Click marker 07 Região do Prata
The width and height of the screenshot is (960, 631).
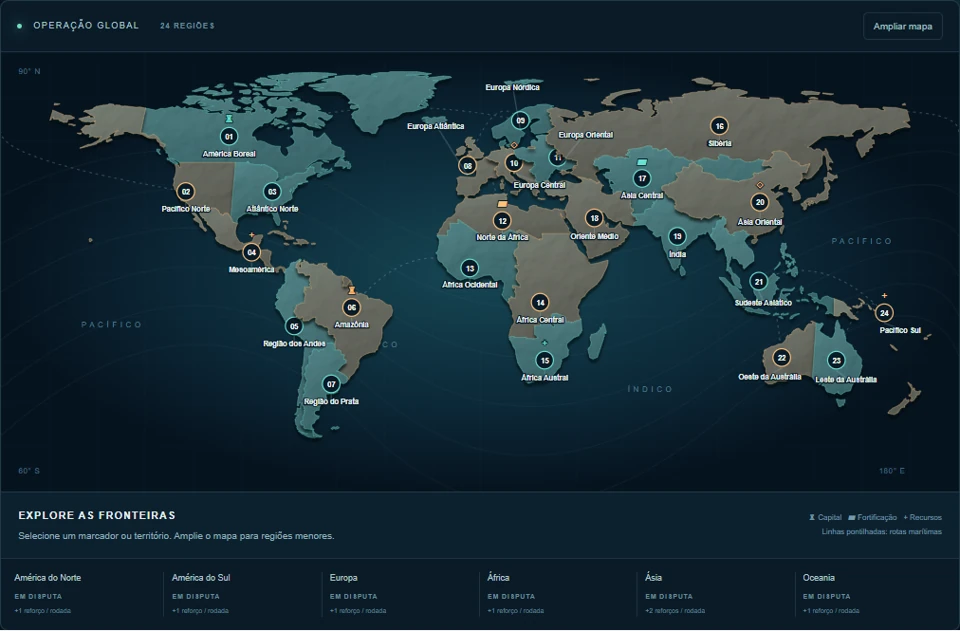(331, 384)
